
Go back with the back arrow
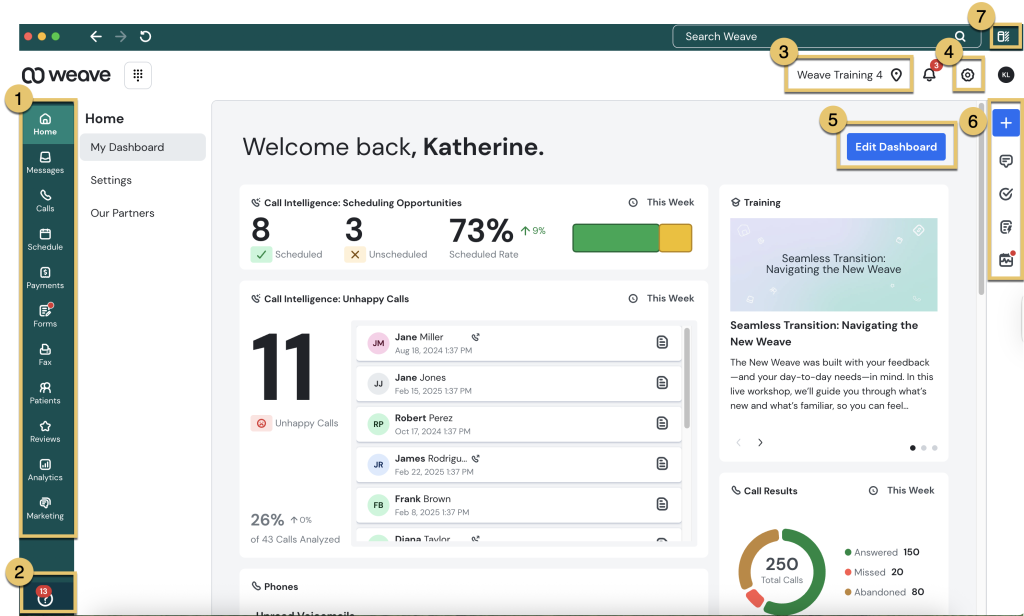[x=96, y=37]
